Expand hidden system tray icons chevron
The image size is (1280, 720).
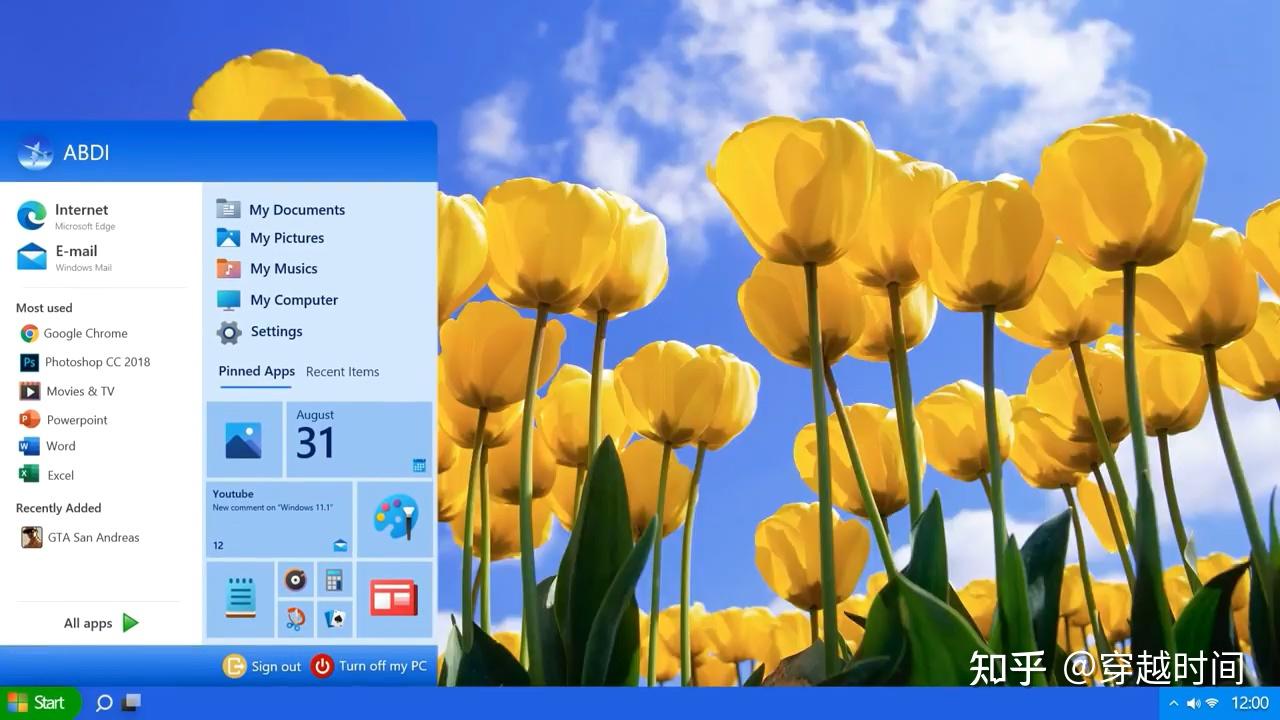pyautogui.click(x=1174, y=703)
